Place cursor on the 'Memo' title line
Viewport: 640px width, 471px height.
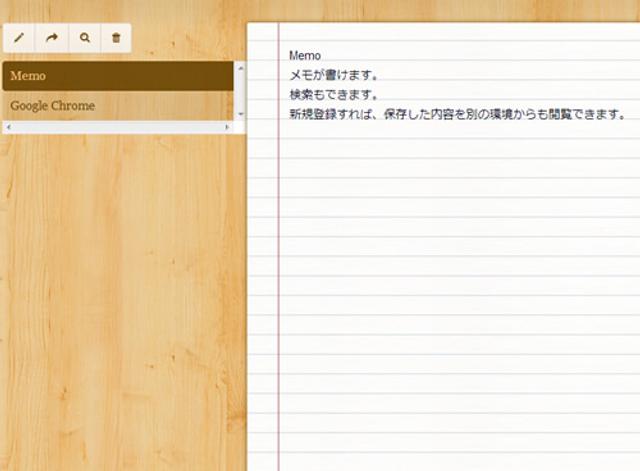click(x=305, y=55)
